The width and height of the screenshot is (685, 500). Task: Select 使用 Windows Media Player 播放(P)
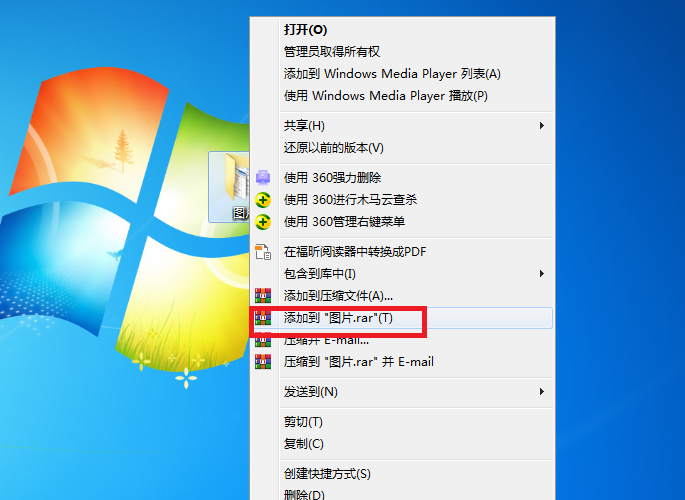click(x=402, y=95)
